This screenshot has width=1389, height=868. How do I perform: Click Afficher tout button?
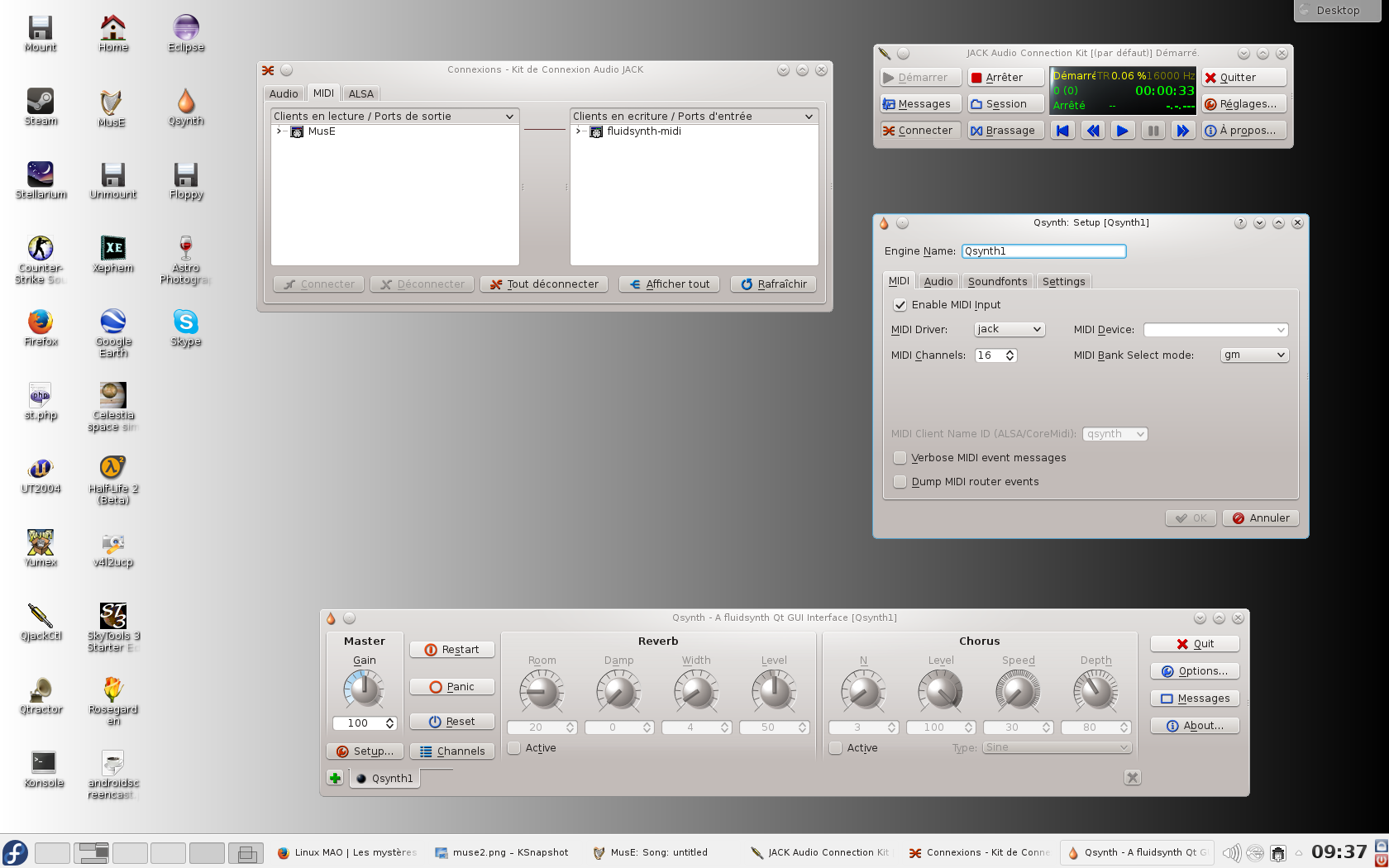click(x=669, y=284)
